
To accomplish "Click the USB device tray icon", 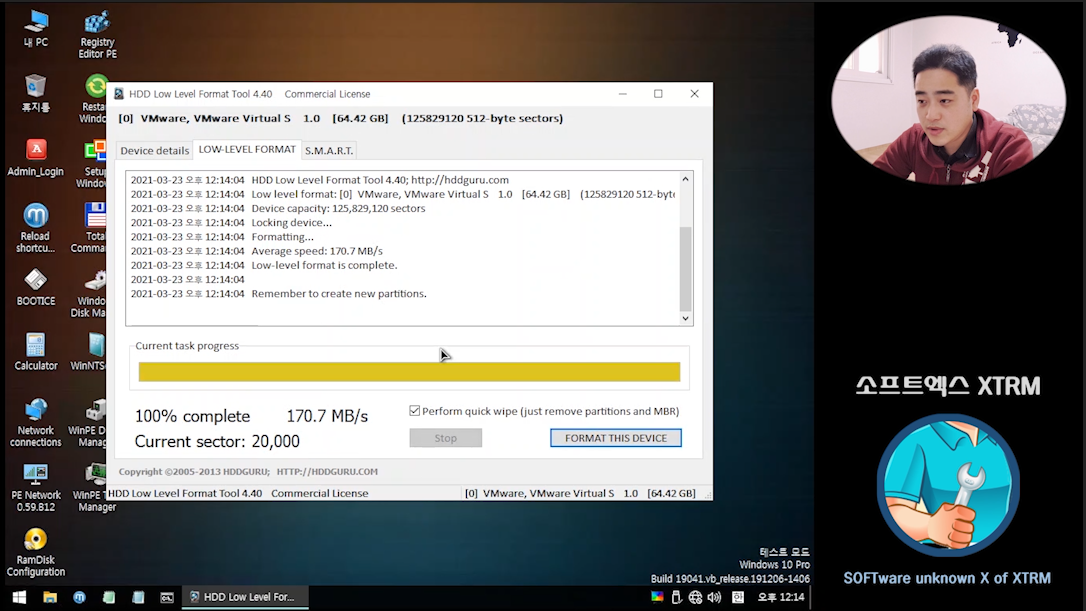I will (x=676, y=596).
